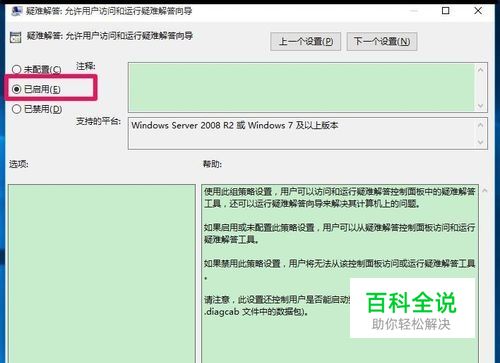Click the 帮助: label
Image resolution: width=500 pixels, height=363 pixels.
coord(212,164)
